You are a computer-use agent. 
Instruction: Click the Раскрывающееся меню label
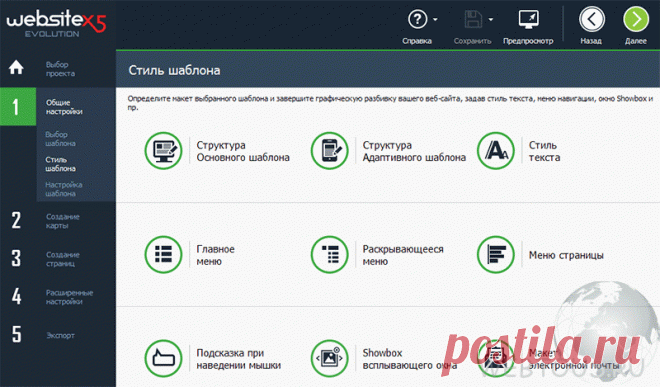point(403,255)
